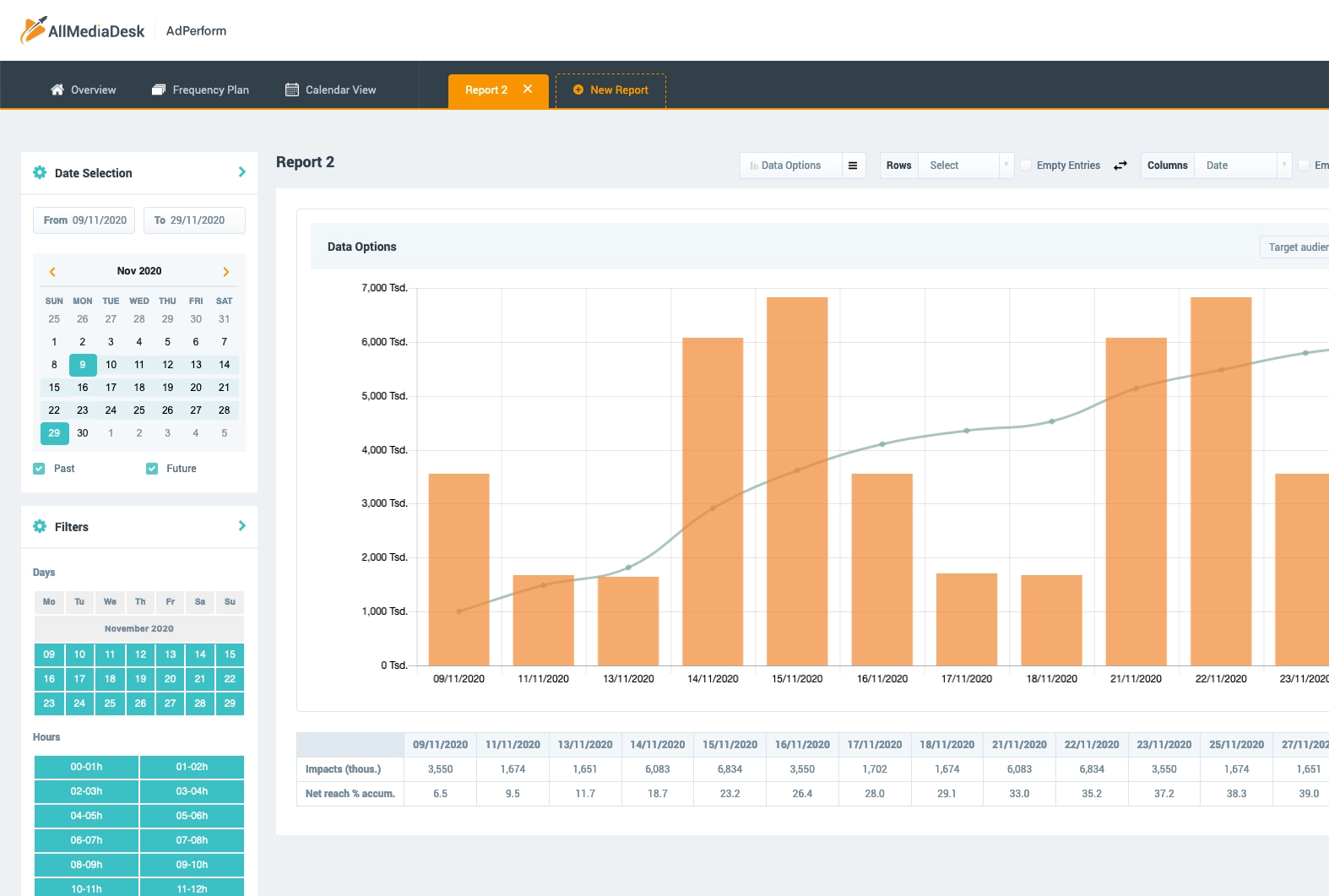Go to previous month in calendar
This screenshot has width=1329, height=896.
[x=52, y=272]
